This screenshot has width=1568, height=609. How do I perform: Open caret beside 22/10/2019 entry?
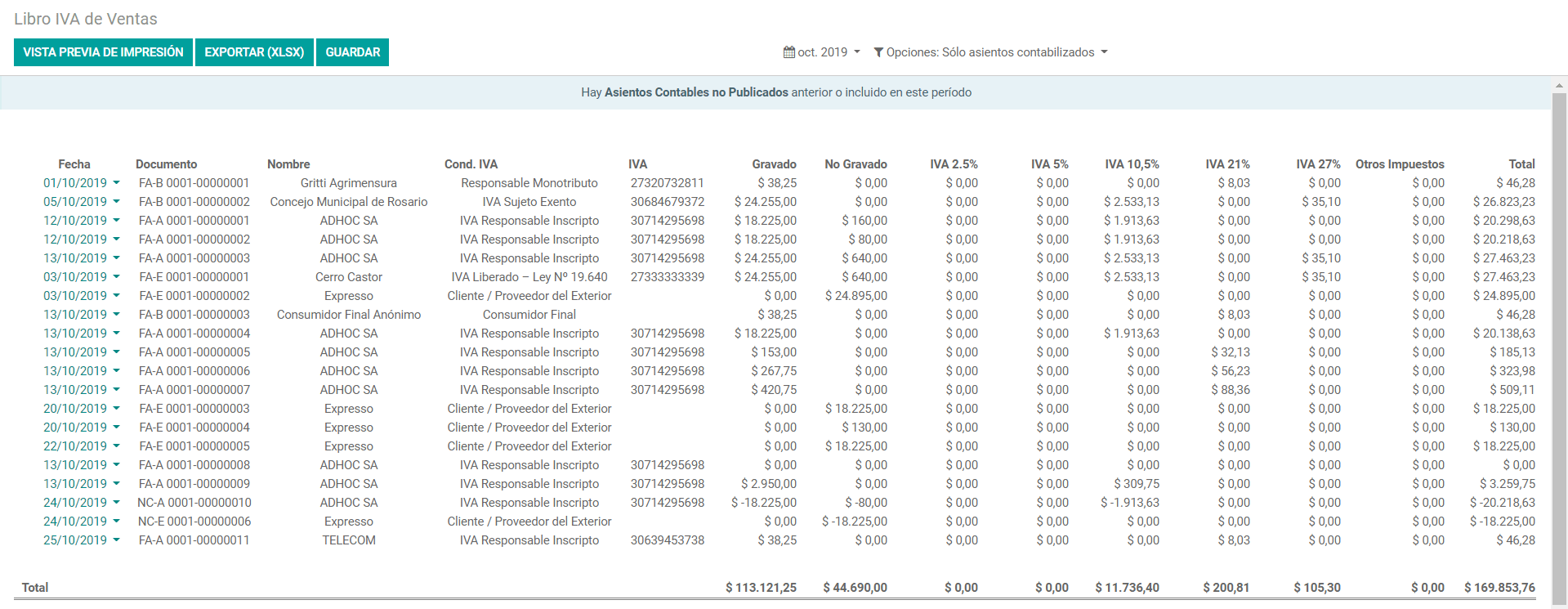tap(116, 446)
